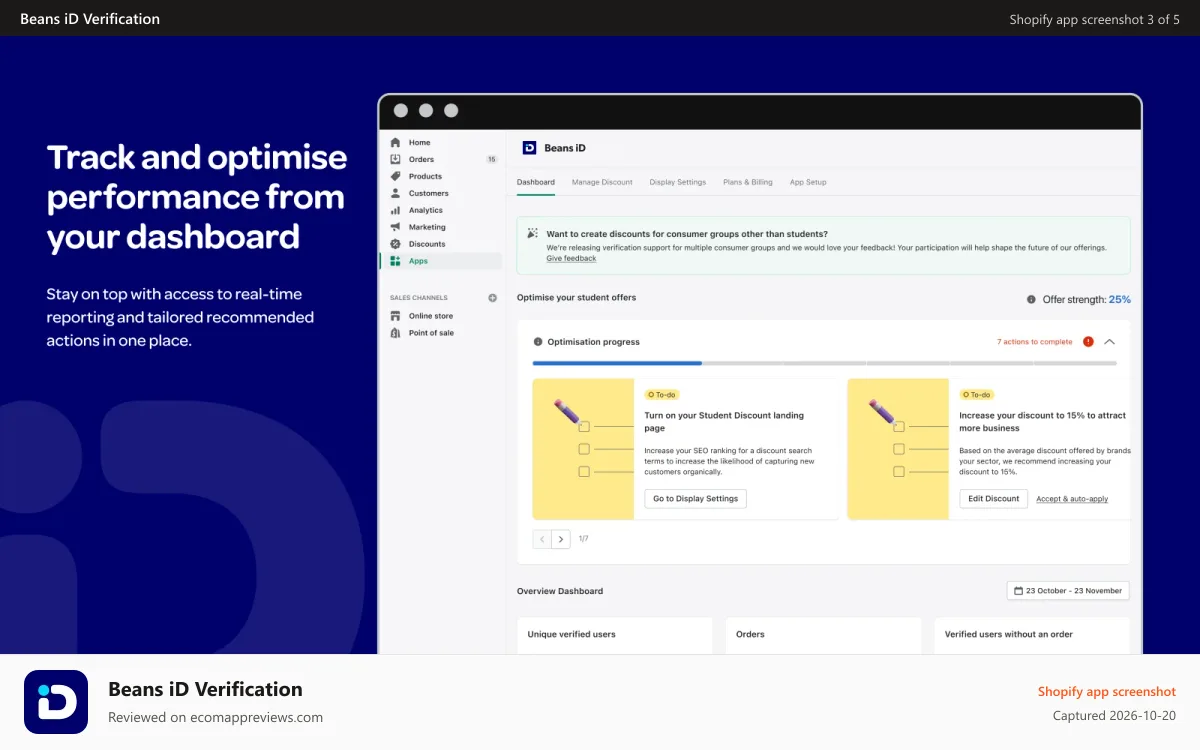1200x750 pixels.
Task: Open the App Setup tab
Action: pyautogui.click(x=808, y=182)
